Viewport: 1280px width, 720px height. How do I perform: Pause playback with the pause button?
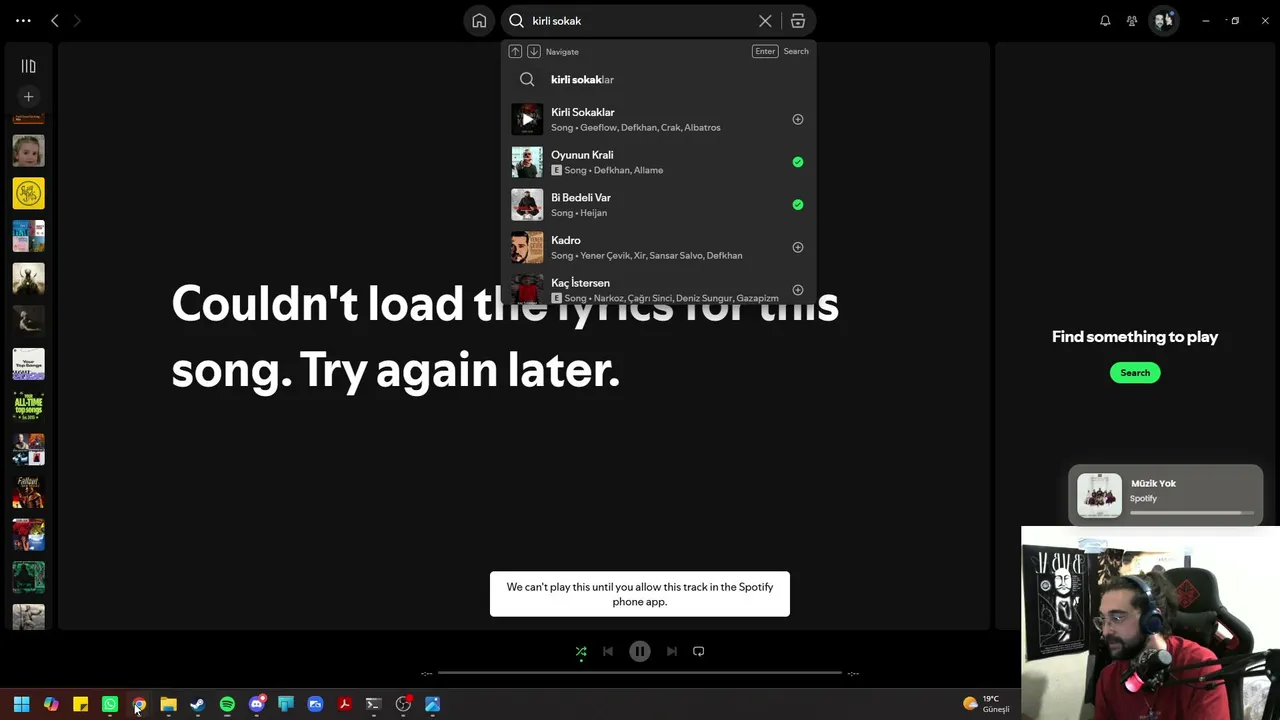tap(640, 651)
